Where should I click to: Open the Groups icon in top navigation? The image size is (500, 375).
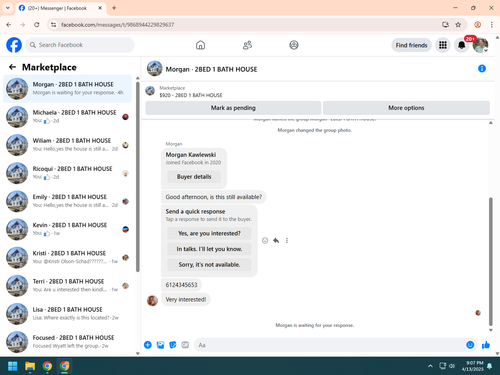[294, 45]
